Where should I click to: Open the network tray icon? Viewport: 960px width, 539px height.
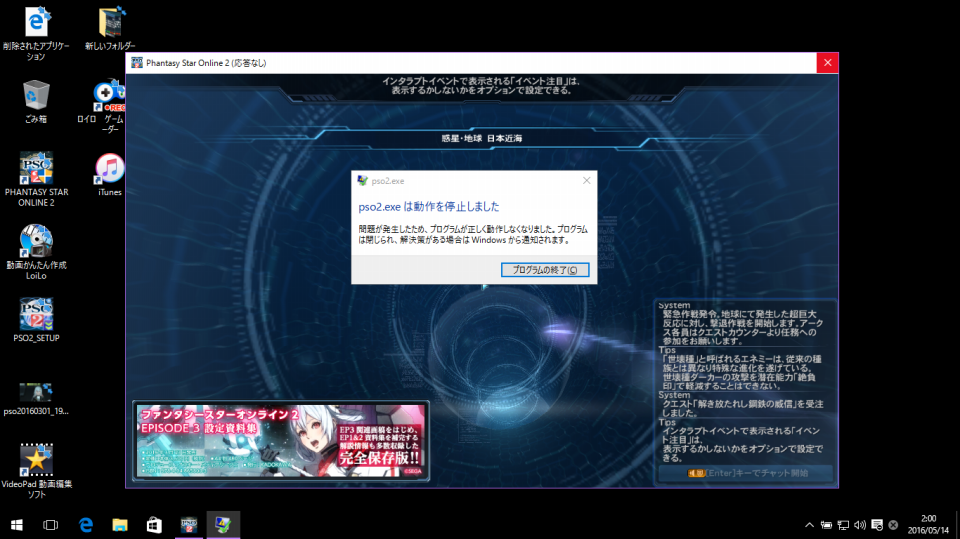tap(843, 525)
